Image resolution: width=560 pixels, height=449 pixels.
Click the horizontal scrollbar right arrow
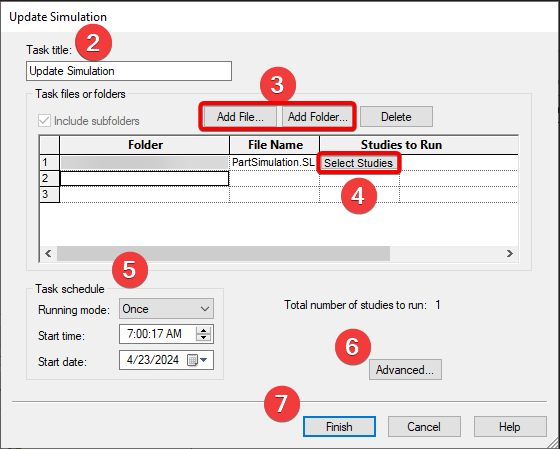(510, 253)
